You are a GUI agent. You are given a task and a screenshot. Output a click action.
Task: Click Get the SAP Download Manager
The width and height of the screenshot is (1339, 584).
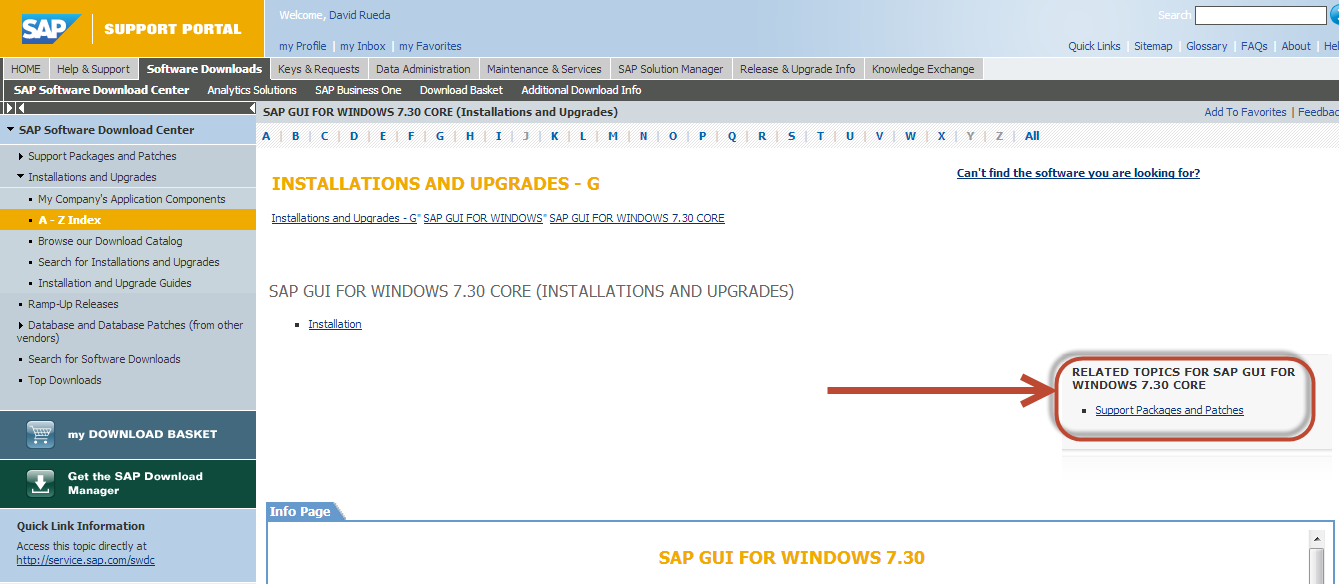coord(128,484)
